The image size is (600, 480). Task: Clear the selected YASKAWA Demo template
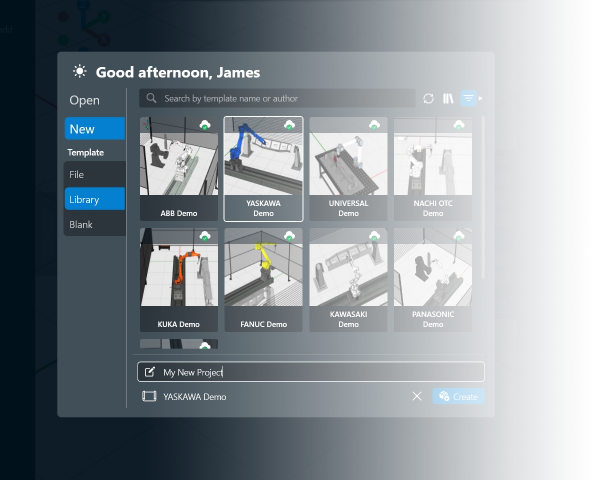pyautogui.click(x=417, y=396)
